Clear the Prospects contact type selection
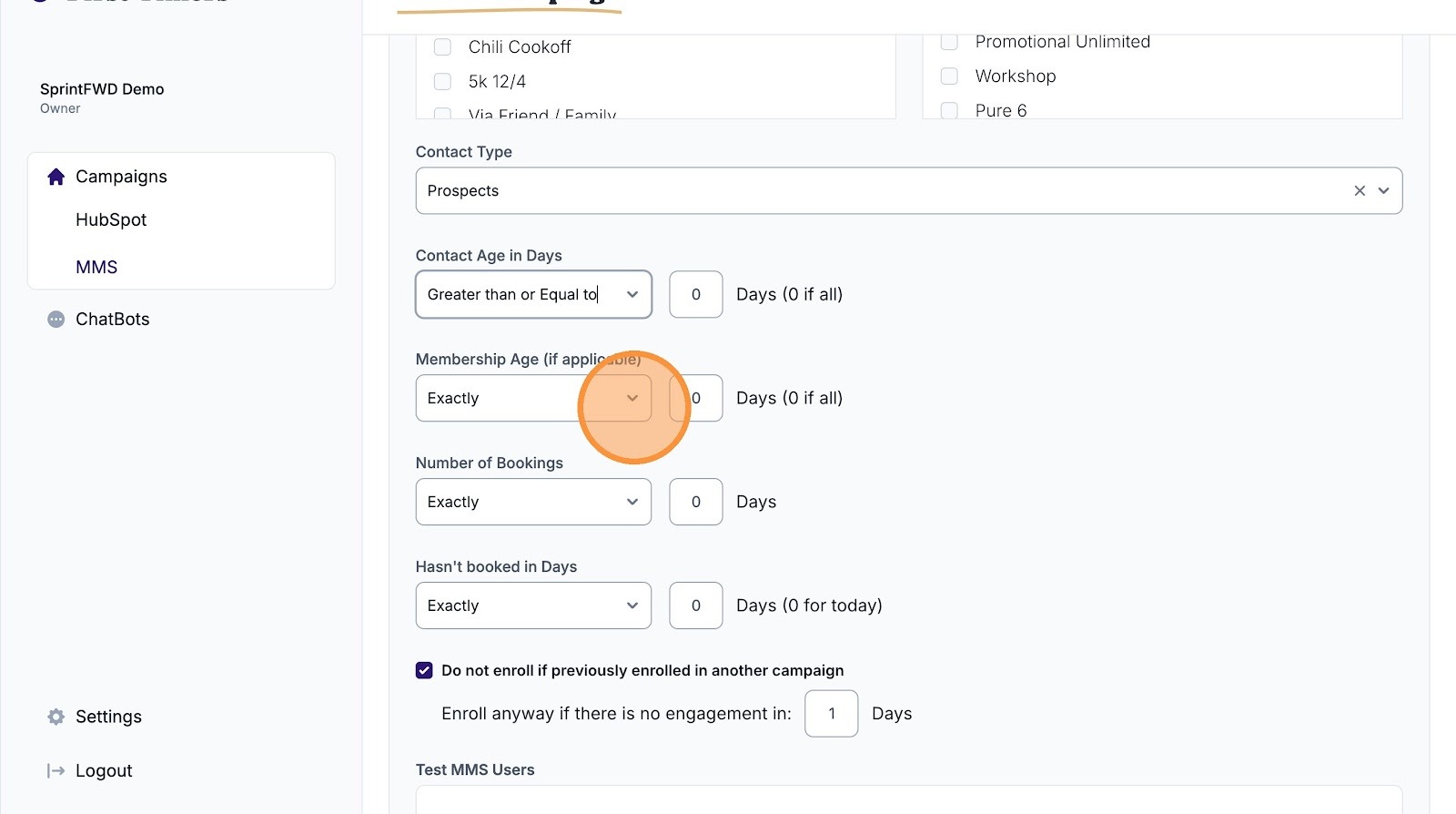The height and width of the screenshot is (814, 1456). tap(1360, 191)
